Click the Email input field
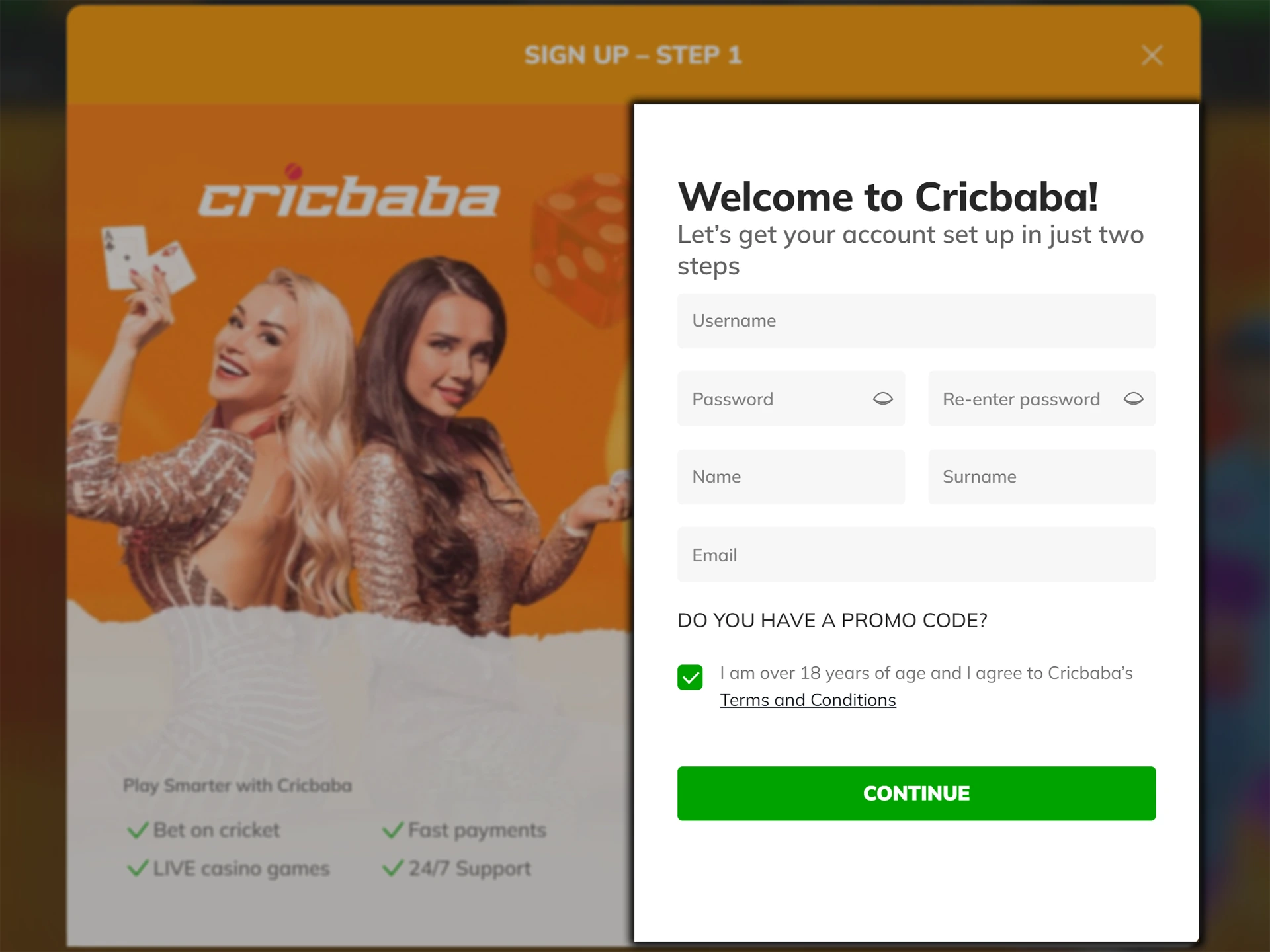 [915, 555]
